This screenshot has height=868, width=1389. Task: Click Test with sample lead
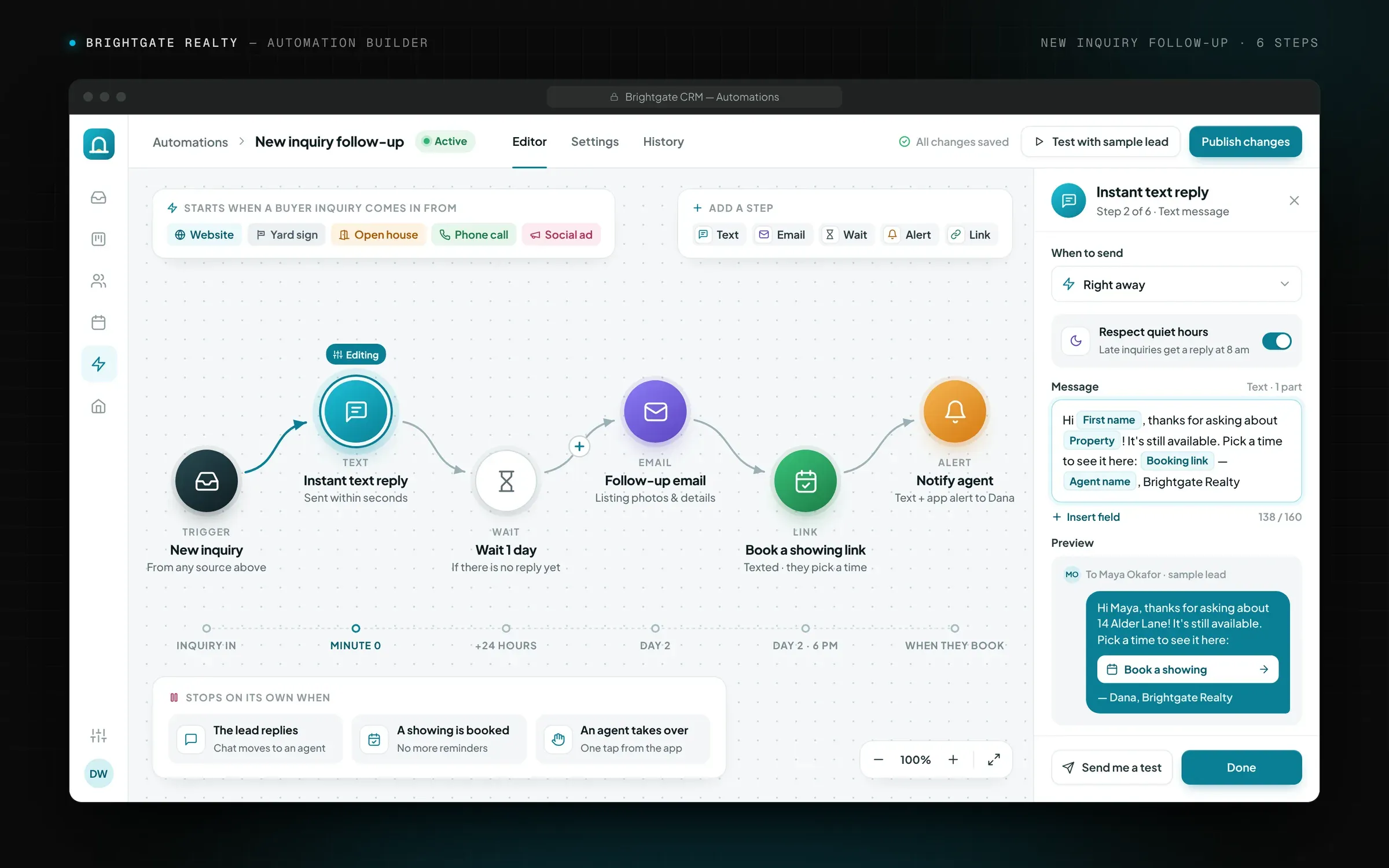[1101, 142]
